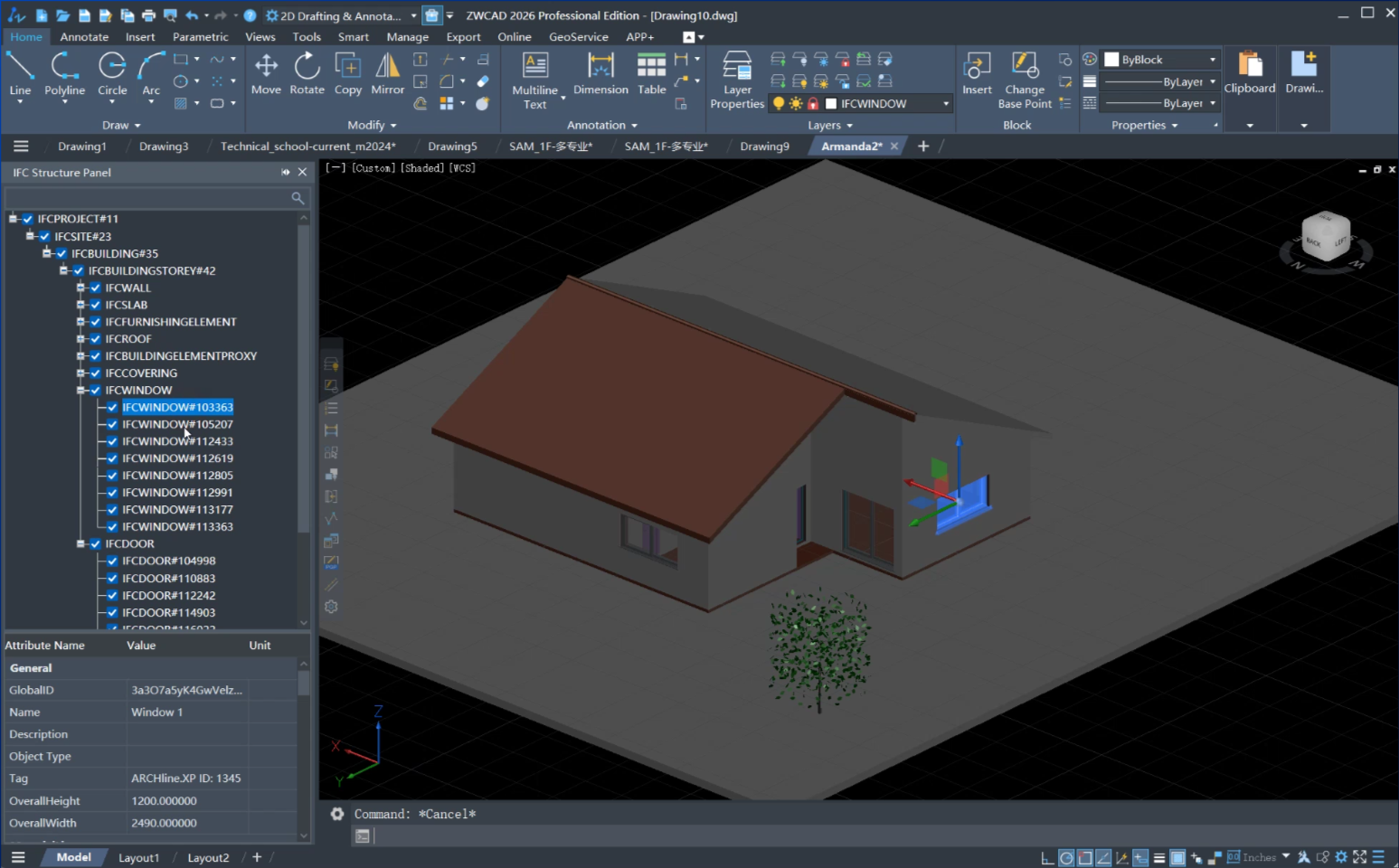Viewport: 1399px width, 868px height.
Task: Switch to Drawing5 document tab
Action: (452, 146)
